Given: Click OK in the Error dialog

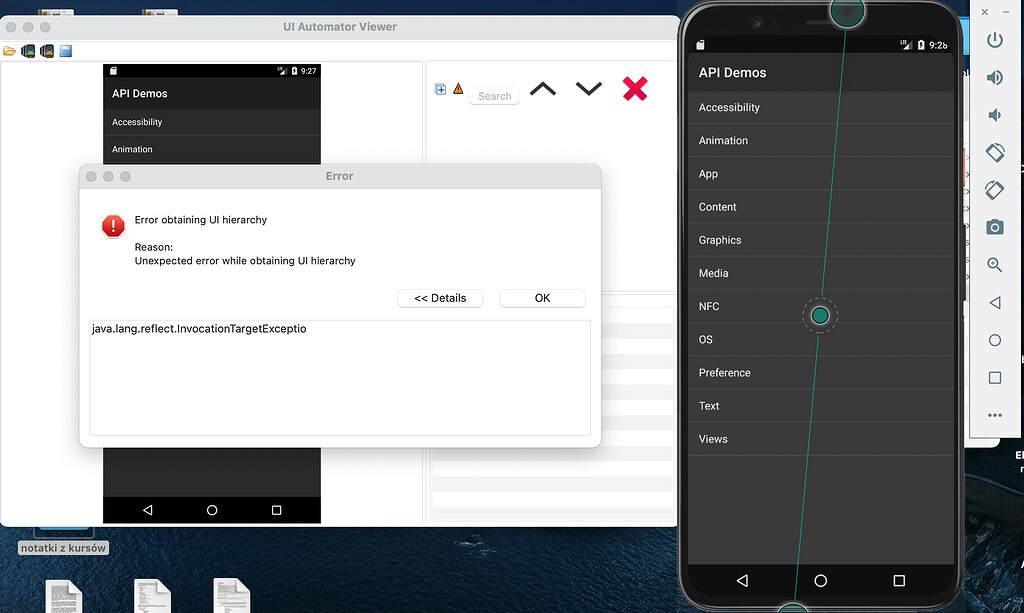Looking at the screenshot, I should pos(542,298).
